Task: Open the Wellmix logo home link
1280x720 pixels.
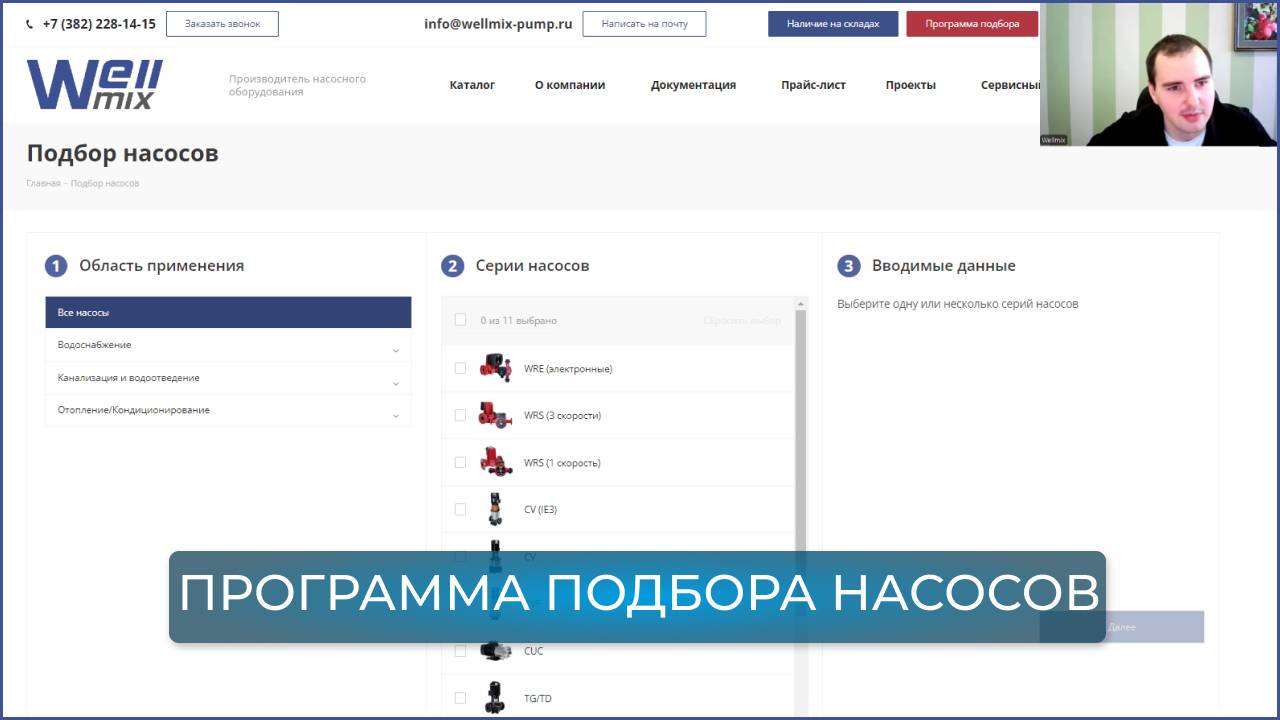Action: tap(94, 84)
